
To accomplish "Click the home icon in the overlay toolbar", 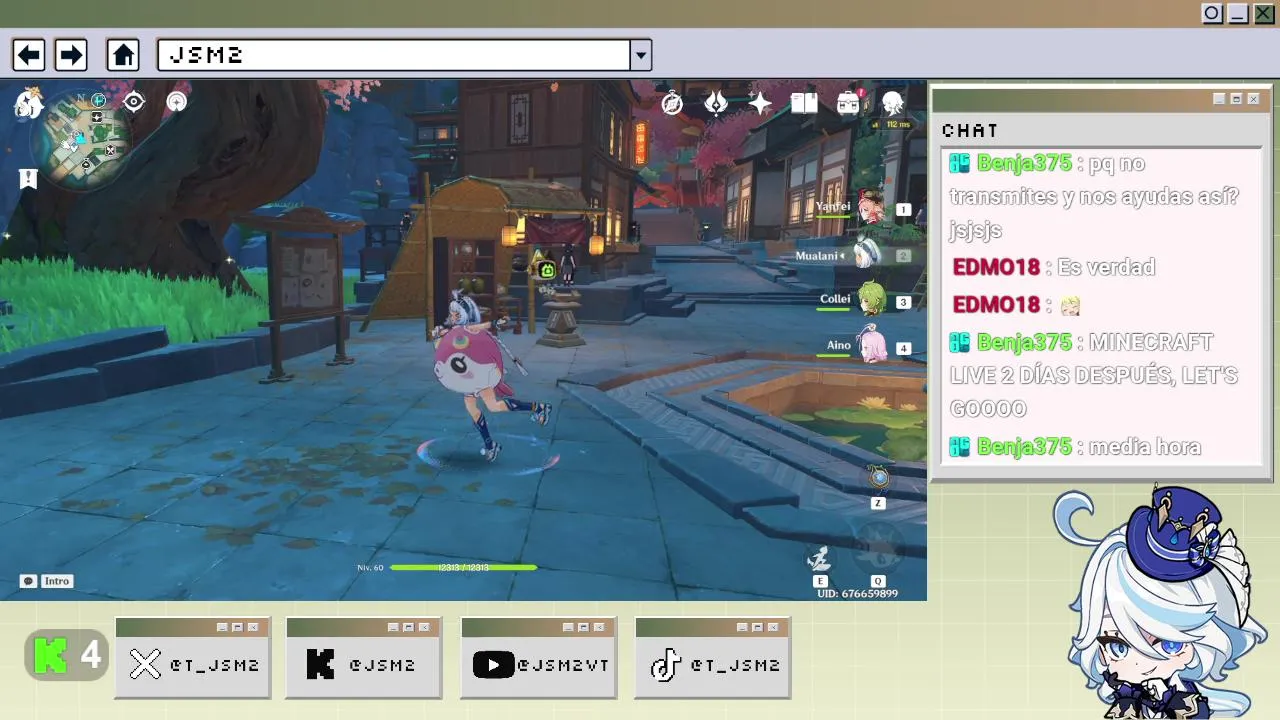I will coord(123,54).
